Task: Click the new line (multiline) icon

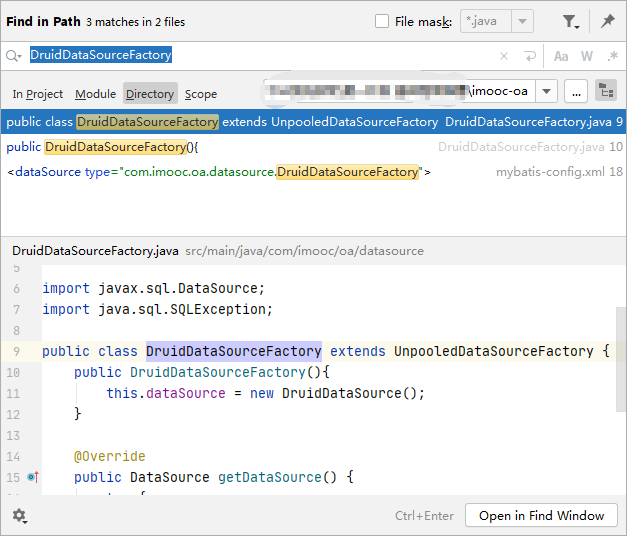Action: pyautogui.click(x=529, y=56)
